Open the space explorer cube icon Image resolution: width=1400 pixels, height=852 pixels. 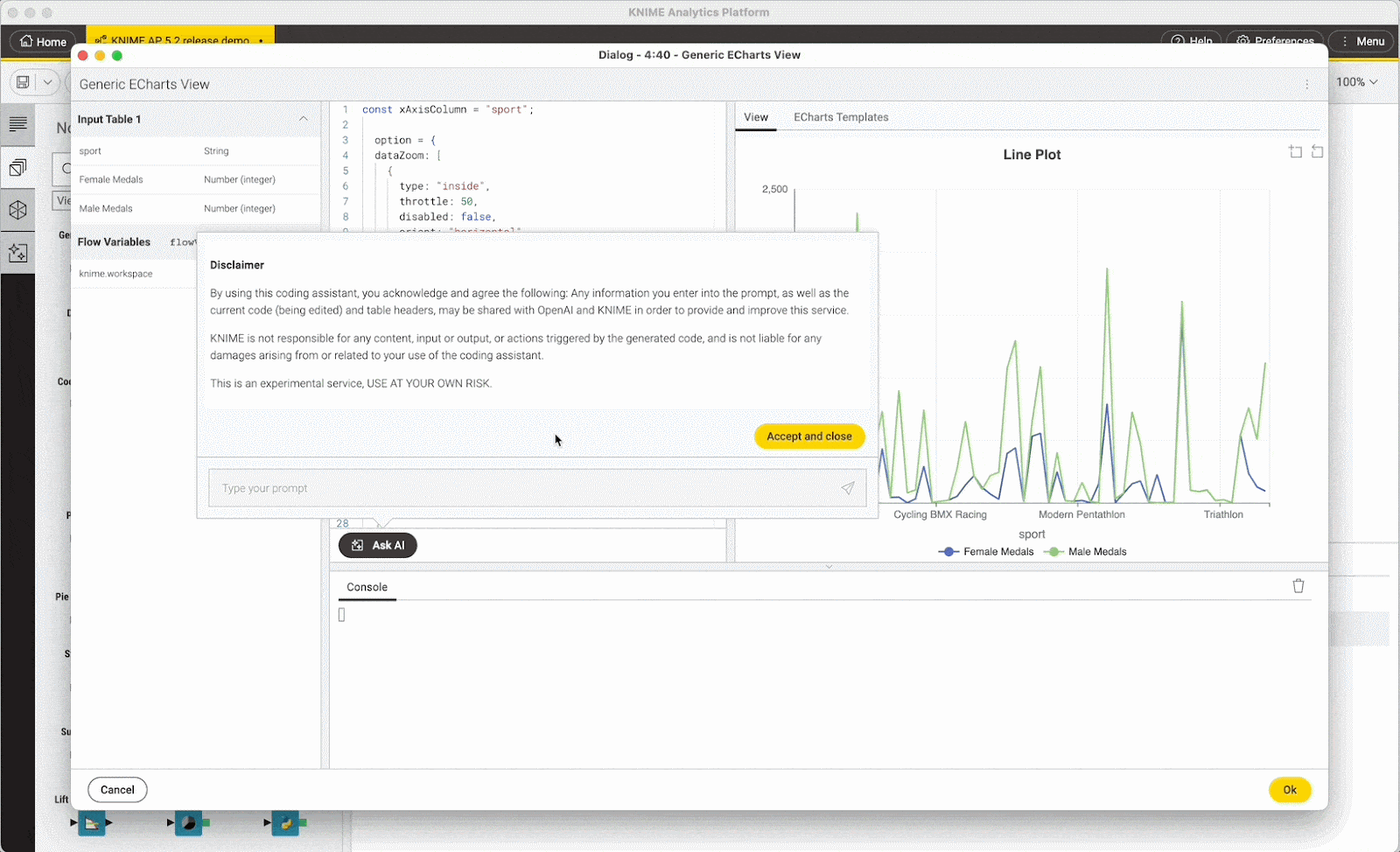tap(17, 210)
